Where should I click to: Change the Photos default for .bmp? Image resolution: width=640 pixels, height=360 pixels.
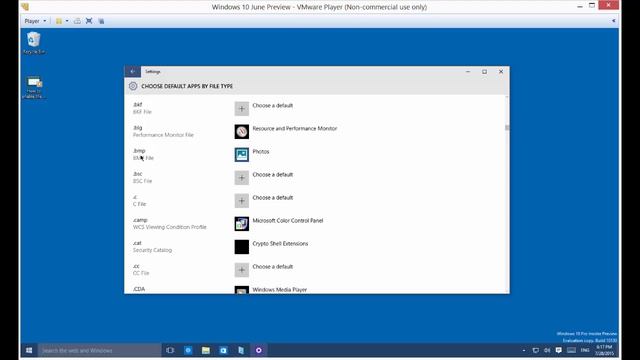(242, 155)
